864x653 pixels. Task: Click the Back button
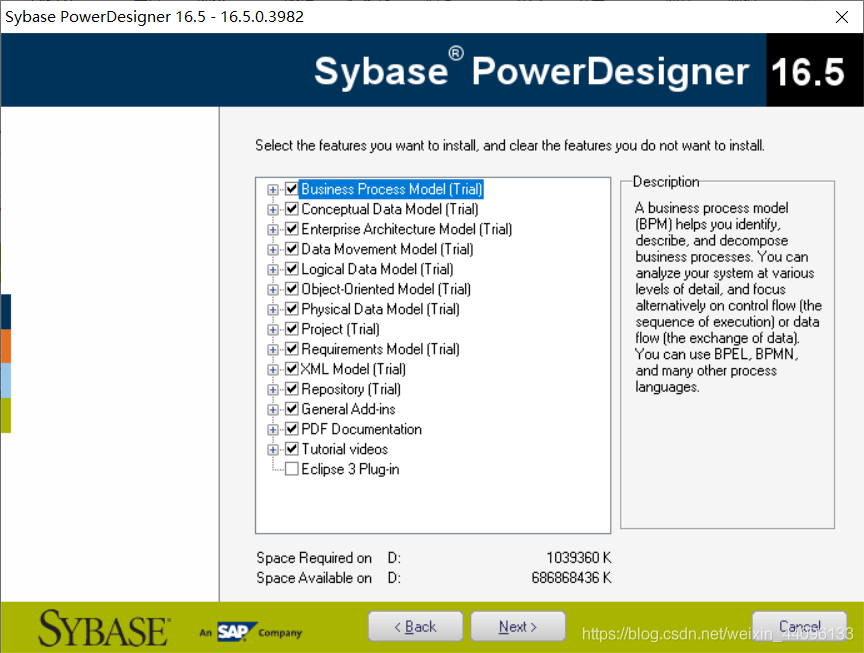pos(415,626)
